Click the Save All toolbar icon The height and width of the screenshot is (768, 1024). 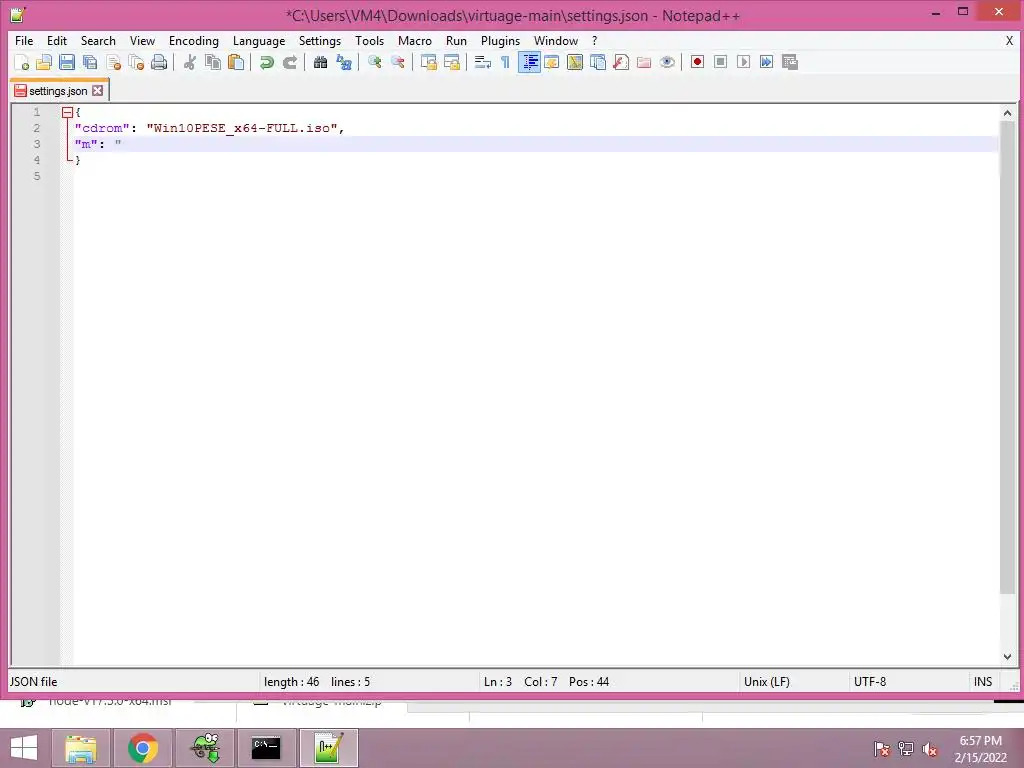90,63
